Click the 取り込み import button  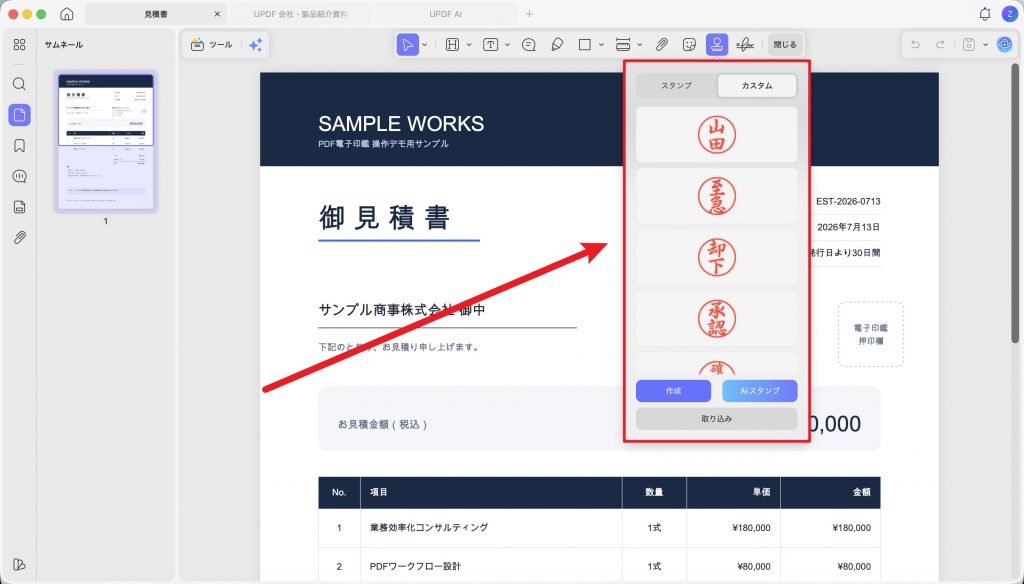coord(716,419)
